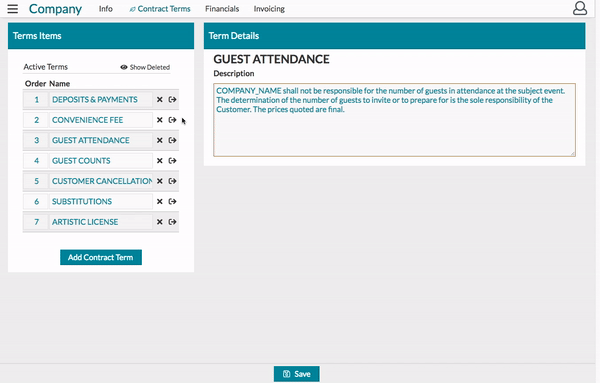Click the export arrow for CONVENIENCE FEE
600x383 pixels.
pos(173,120)
